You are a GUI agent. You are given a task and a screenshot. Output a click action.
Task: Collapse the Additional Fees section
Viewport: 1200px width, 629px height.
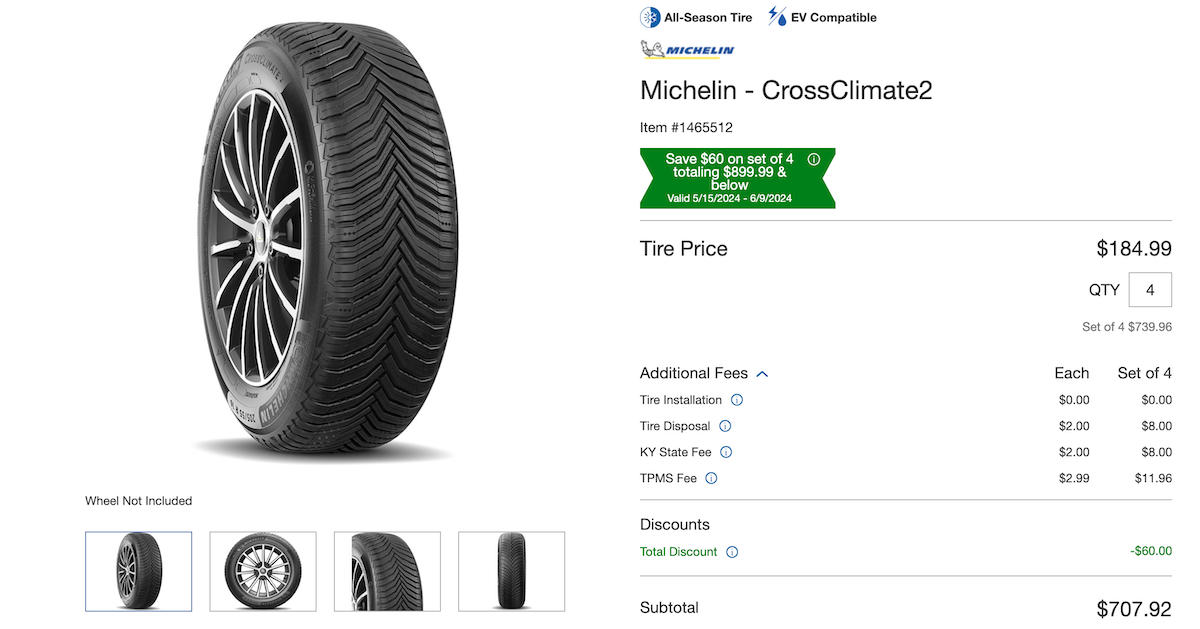click(762, 374)
